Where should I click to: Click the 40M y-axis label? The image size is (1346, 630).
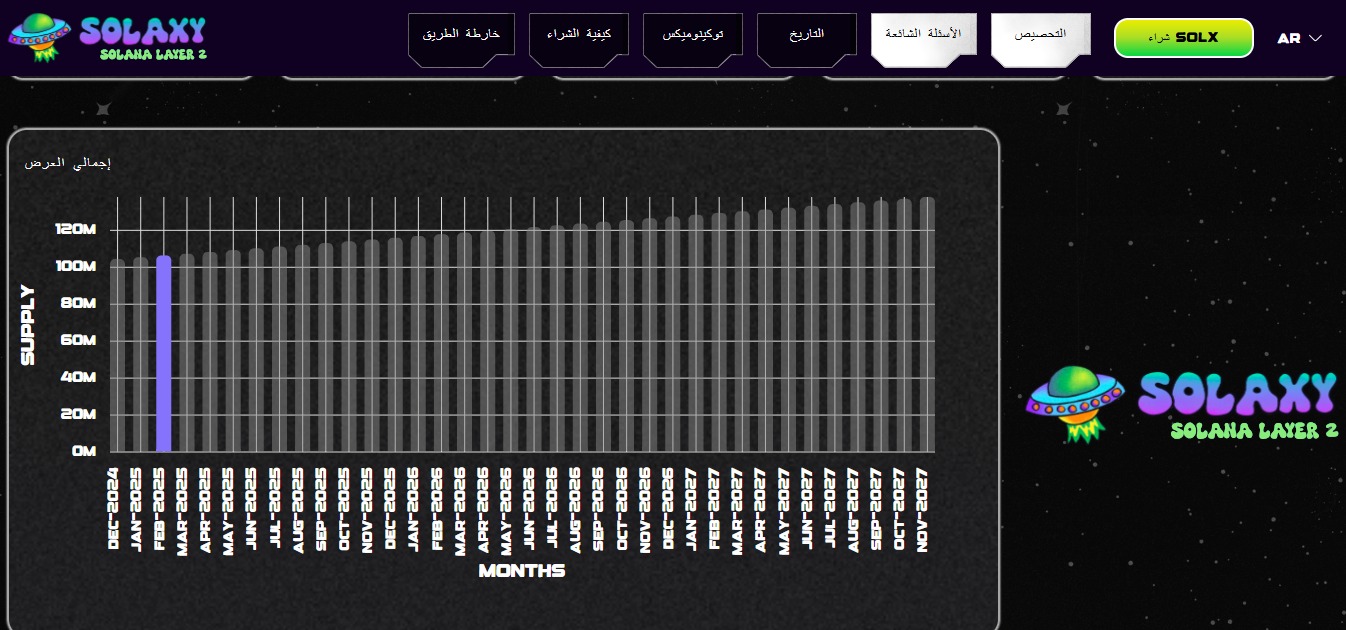[x=78, y=378]
